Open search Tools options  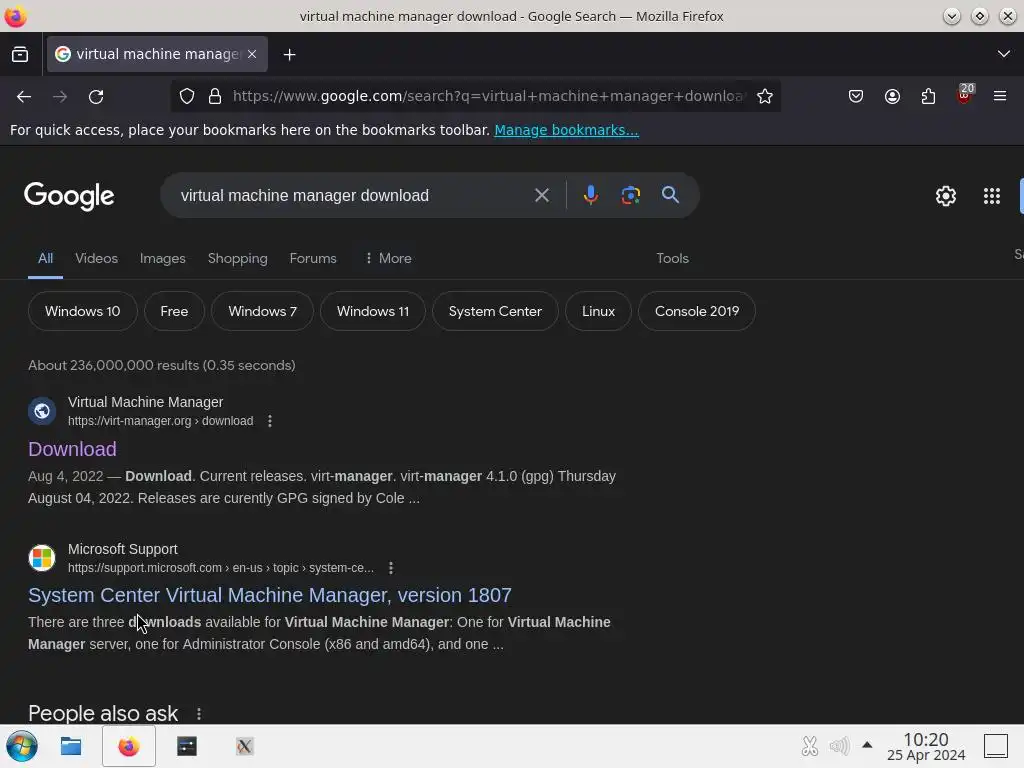[673, 259]
